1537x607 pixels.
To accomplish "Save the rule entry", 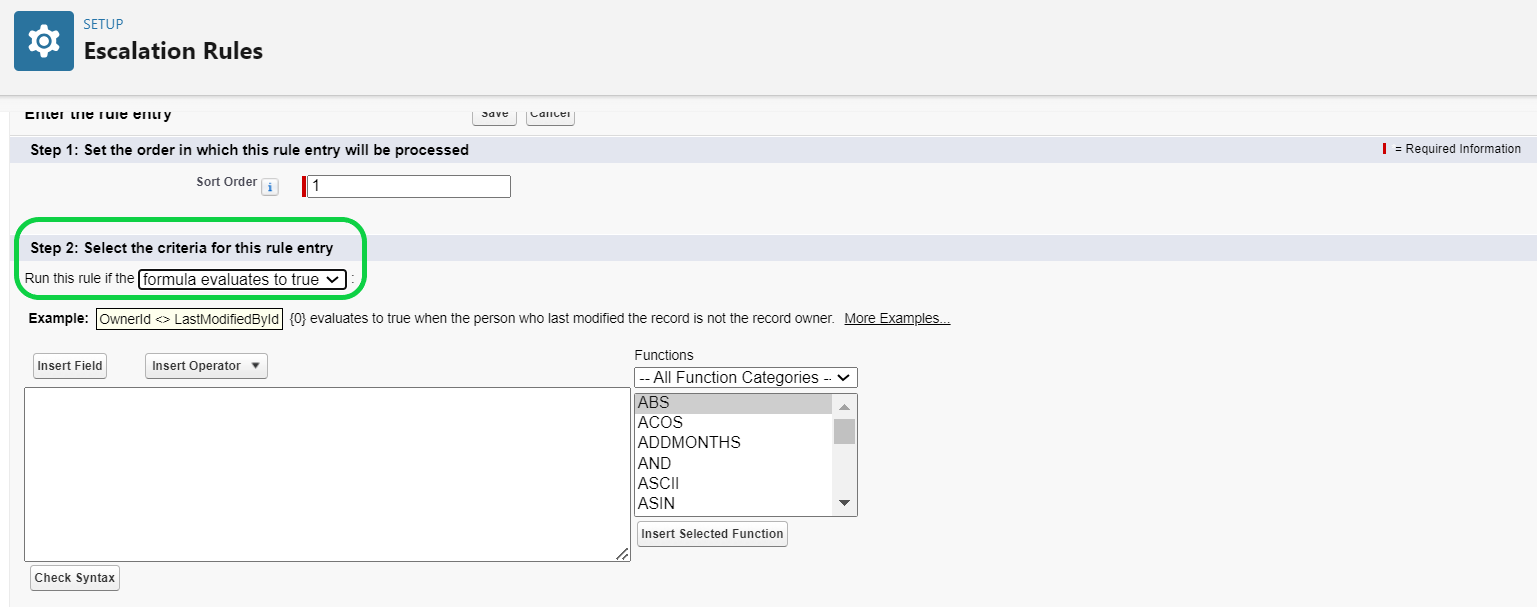I will point(494,114).
